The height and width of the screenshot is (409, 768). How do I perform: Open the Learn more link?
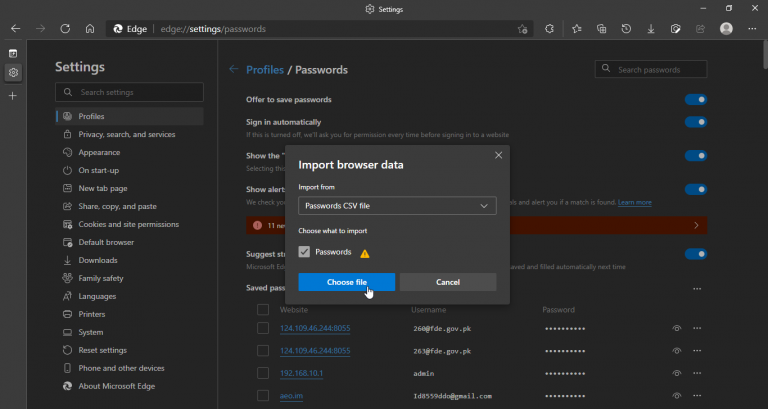[634, 202]
